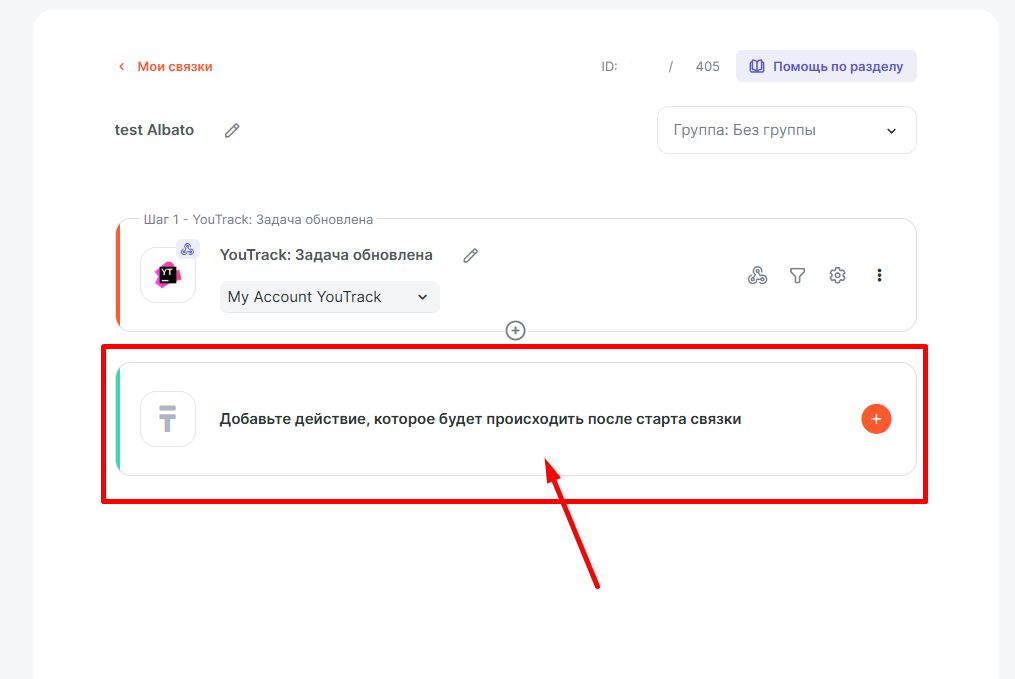Image resolution: width=1015 pixels, height=679 pixels.
Task: Click the back chevron before Мои связки
Action: (122, 67)
